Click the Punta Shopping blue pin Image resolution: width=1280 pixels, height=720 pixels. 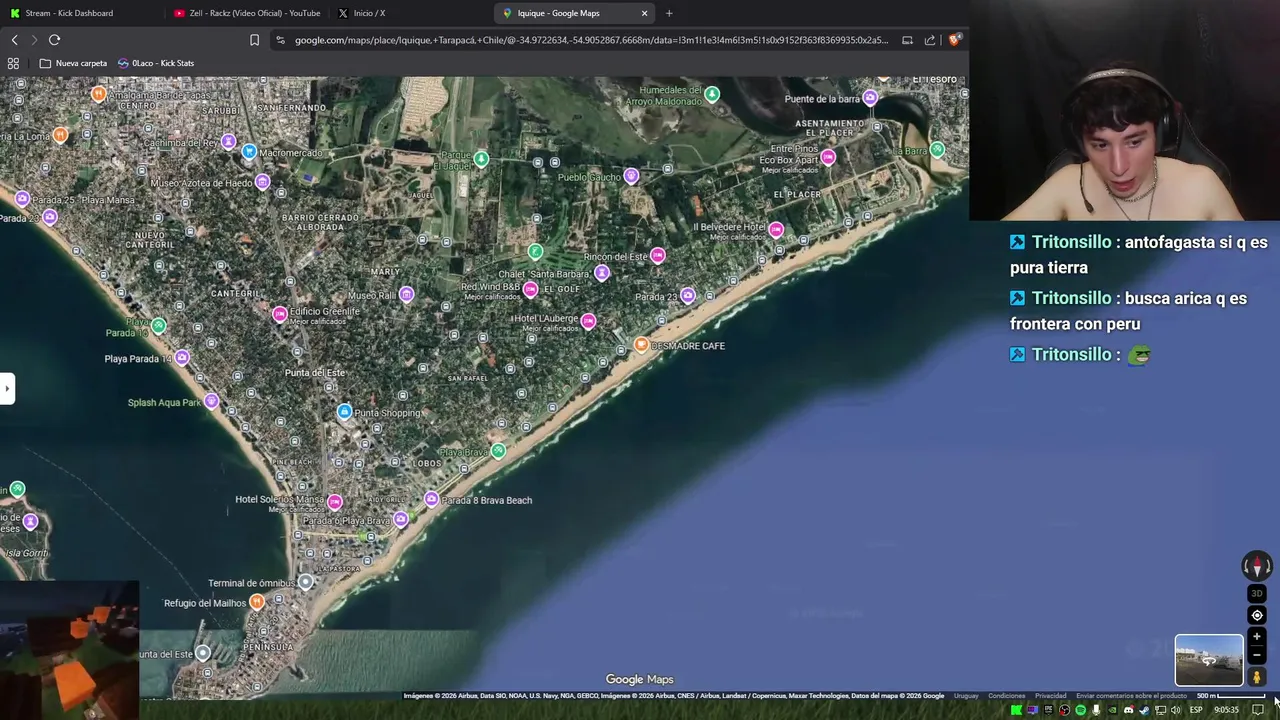pos(344,411)
